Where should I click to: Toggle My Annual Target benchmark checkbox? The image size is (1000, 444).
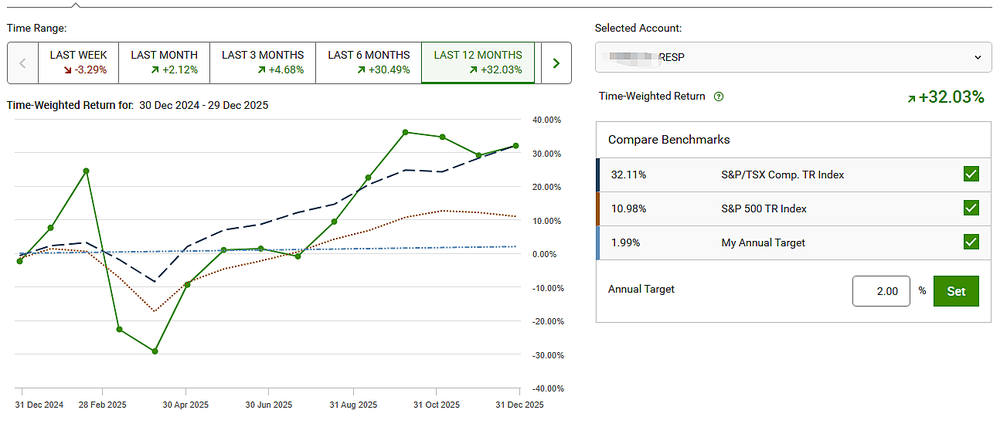pyautogui.click(x=970, y=241)
